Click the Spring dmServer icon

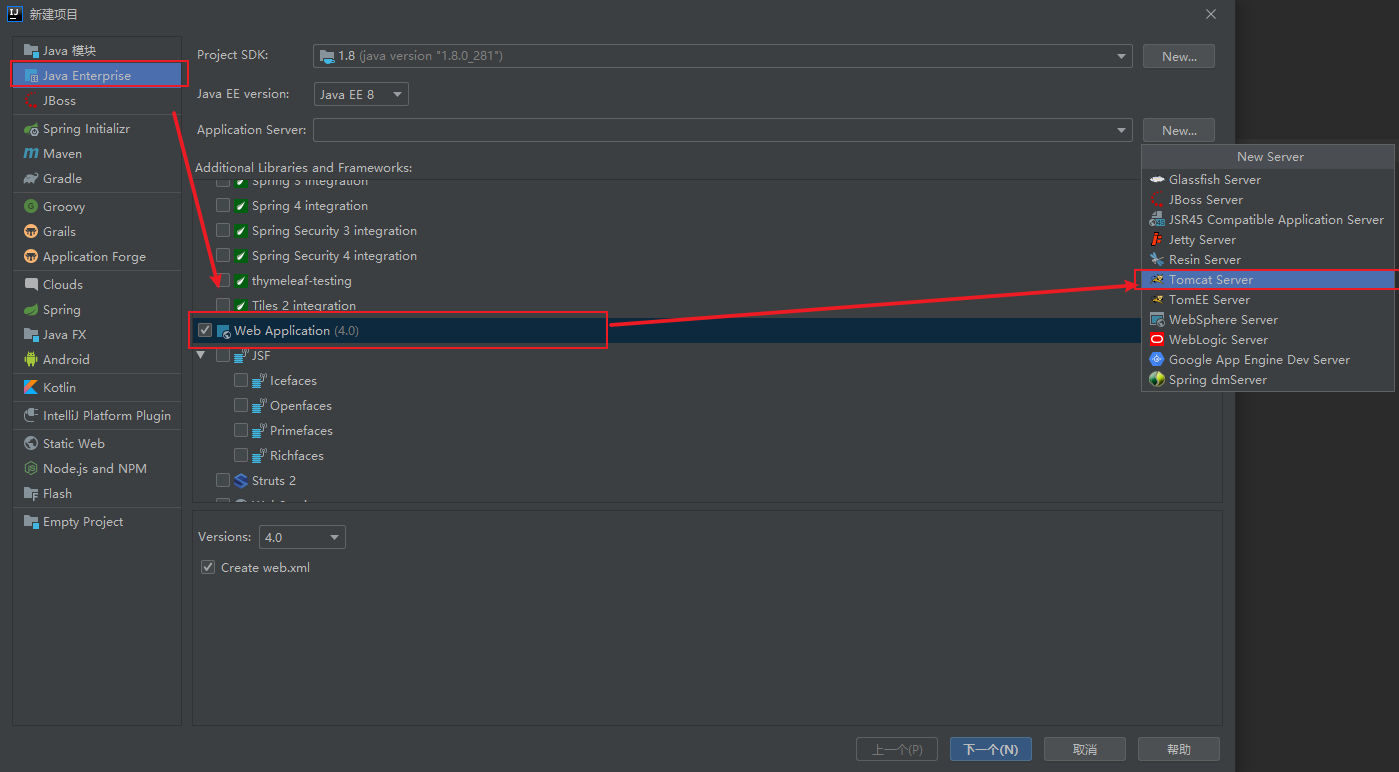[1157, 379]
